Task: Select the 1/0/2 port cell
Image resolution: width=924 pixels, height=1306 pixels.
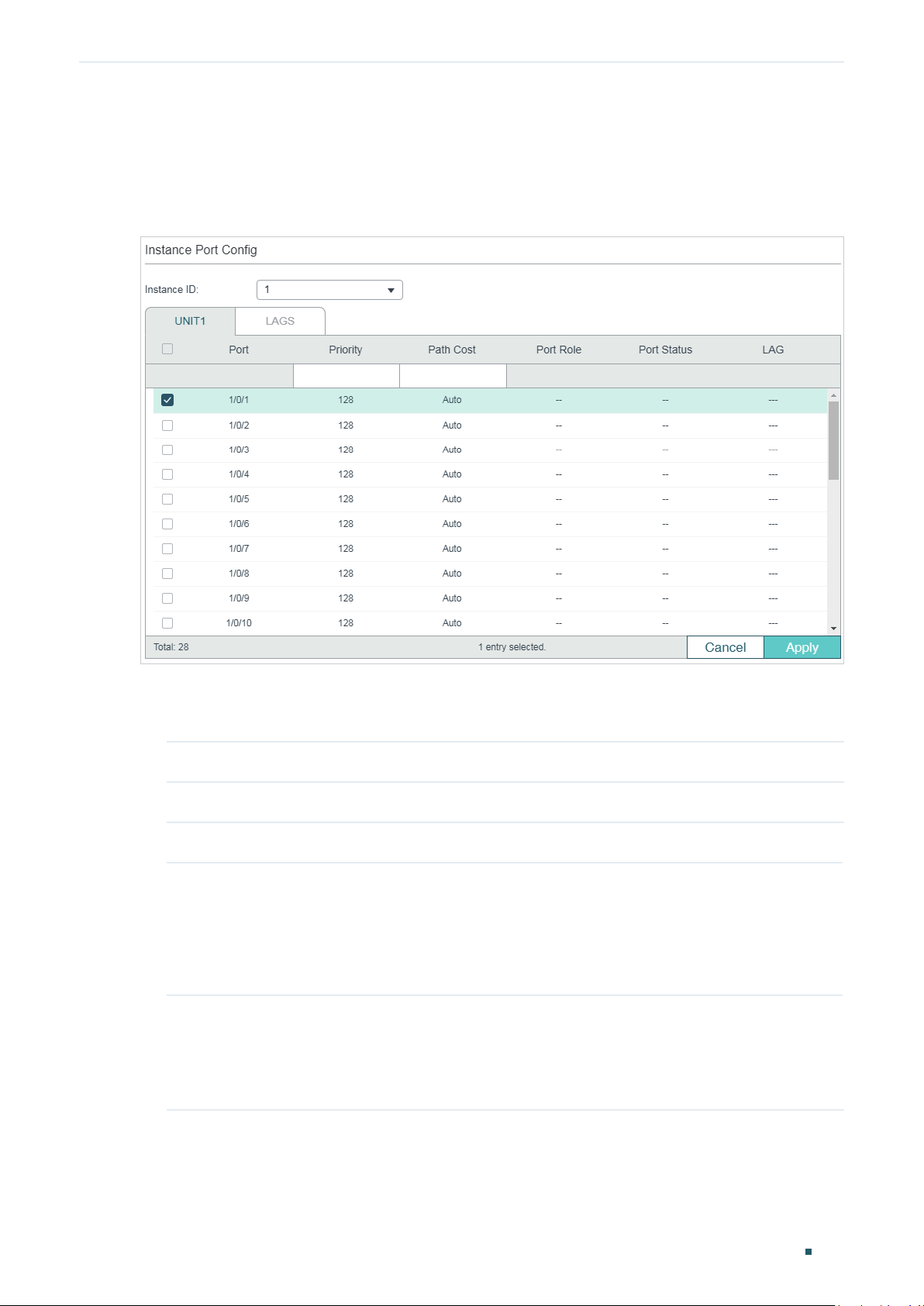Action: coord(239,426)
